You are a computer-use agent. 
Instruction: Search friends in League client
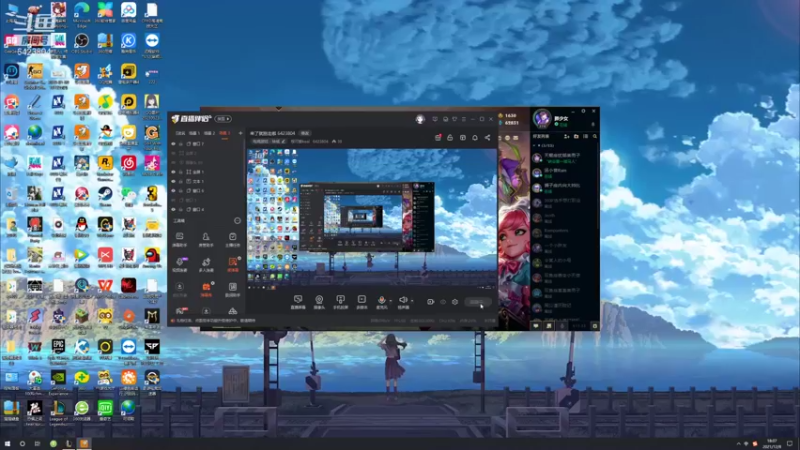pyautogui.click(x=595, y=136)
